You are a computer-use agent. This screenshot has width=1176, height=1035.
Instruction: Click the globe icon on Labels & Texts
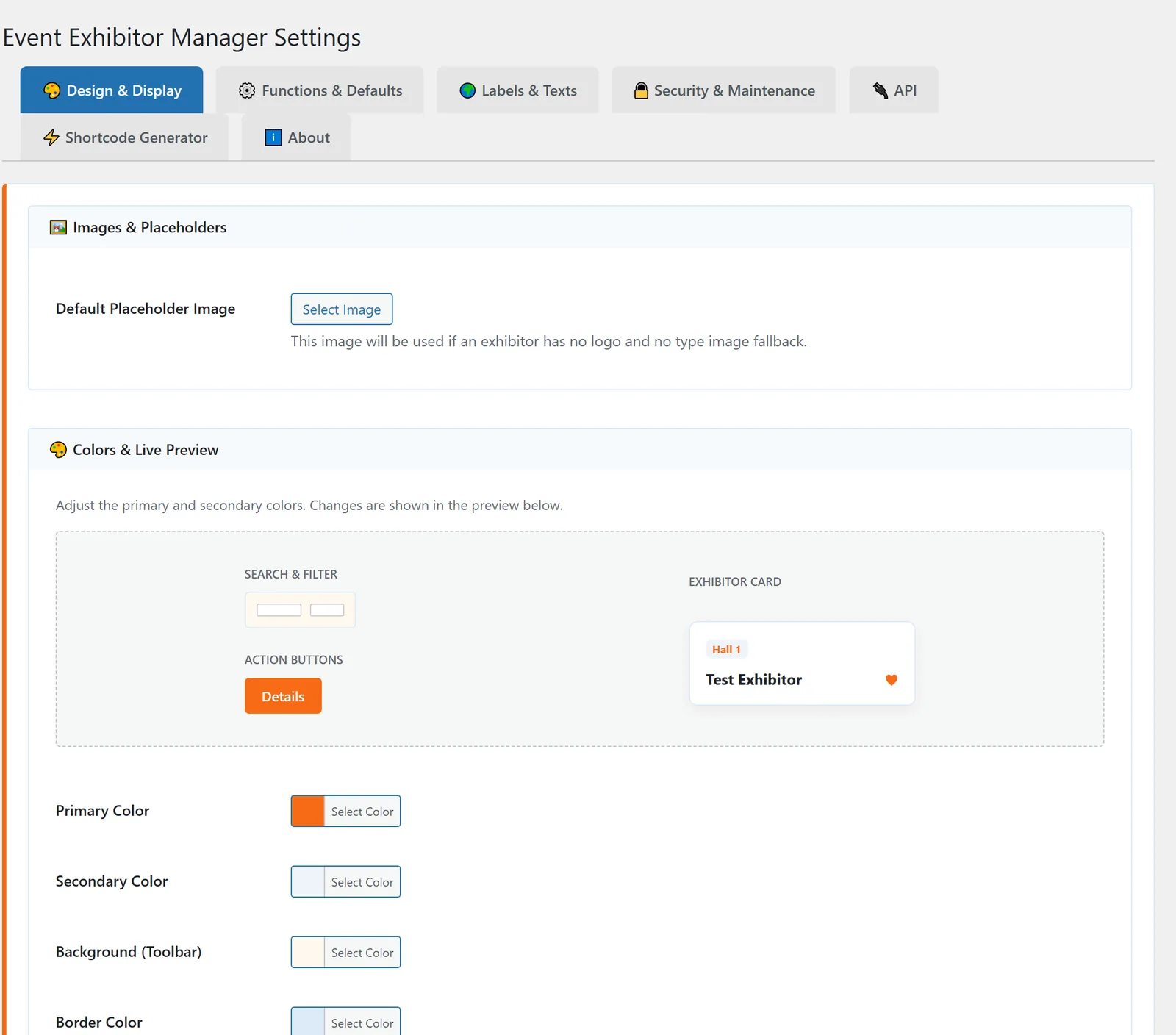point(467,90)
